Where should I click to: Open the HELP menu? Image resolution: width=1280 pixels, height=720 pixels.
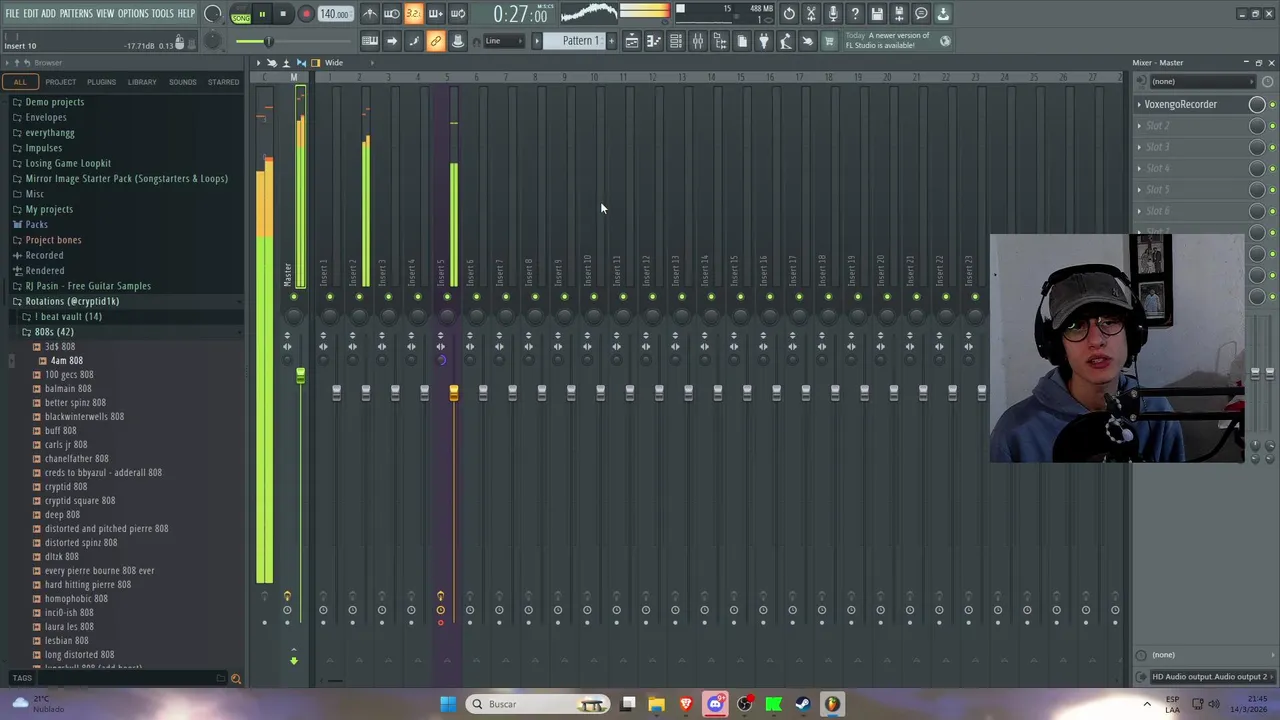pyautogui.click(x=186, y=13)
